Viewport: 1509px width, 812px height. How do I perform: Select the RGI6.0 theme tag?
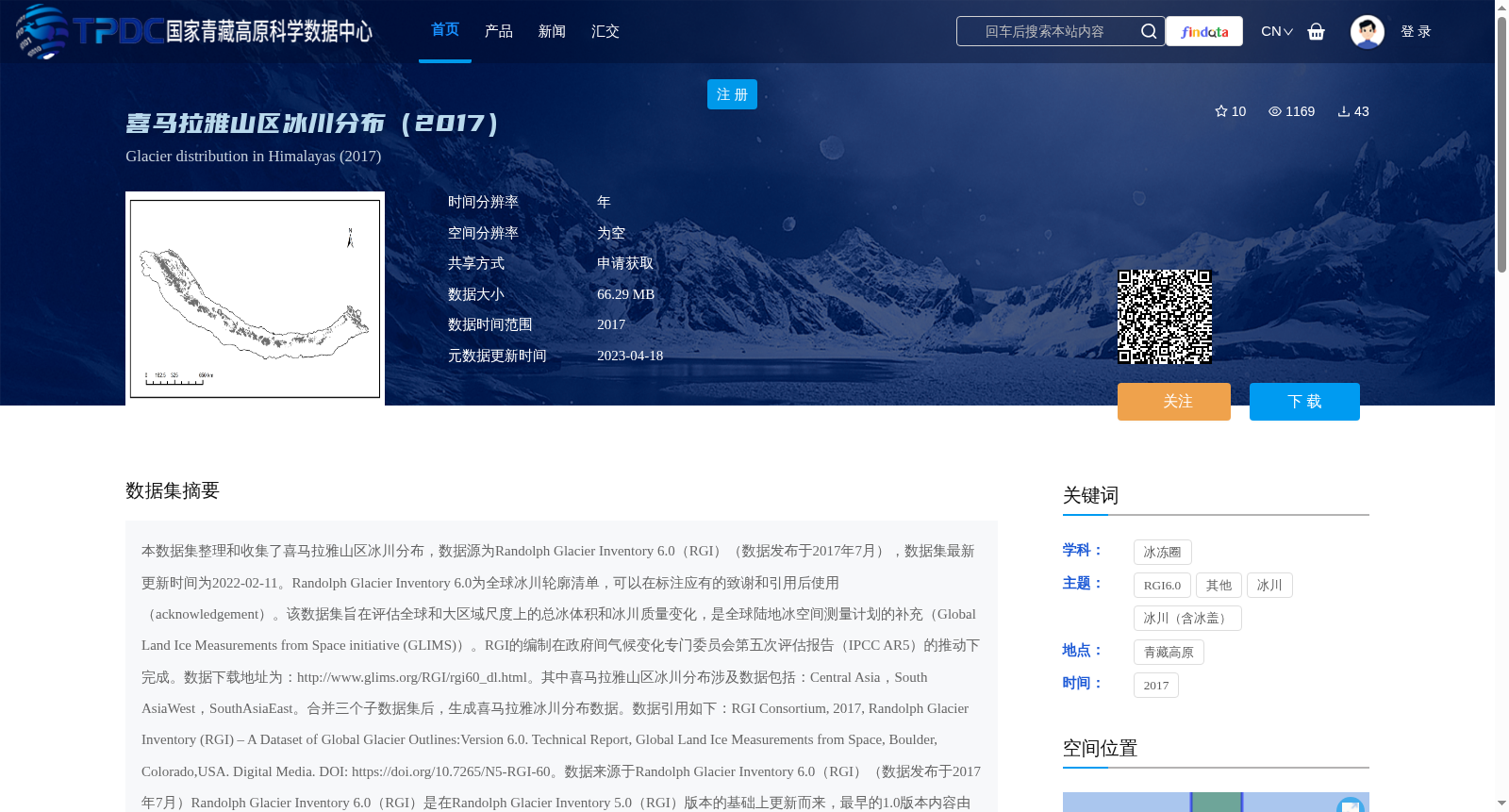(x=1162, y=586)
